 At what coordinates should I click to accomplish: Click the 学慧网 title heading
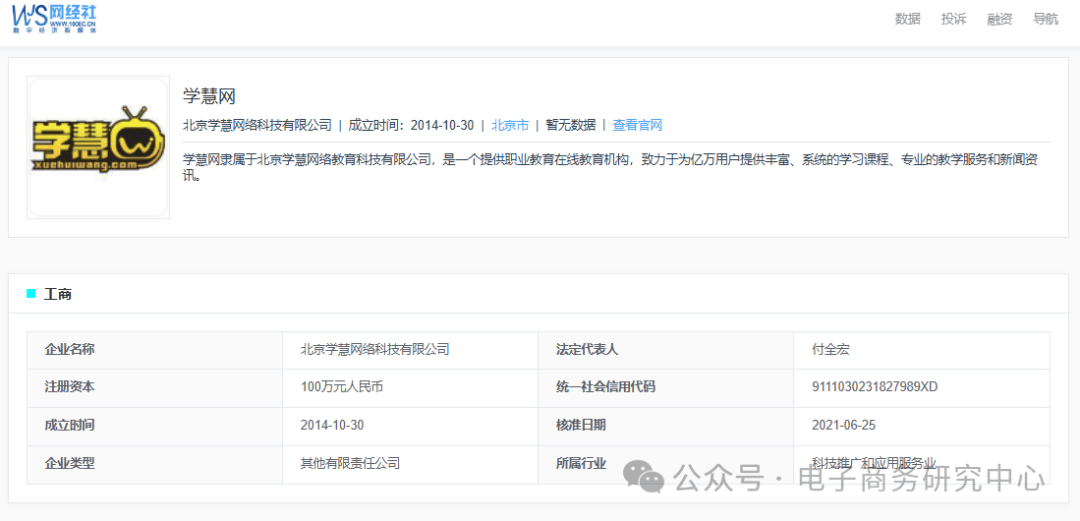coord(209,96)
